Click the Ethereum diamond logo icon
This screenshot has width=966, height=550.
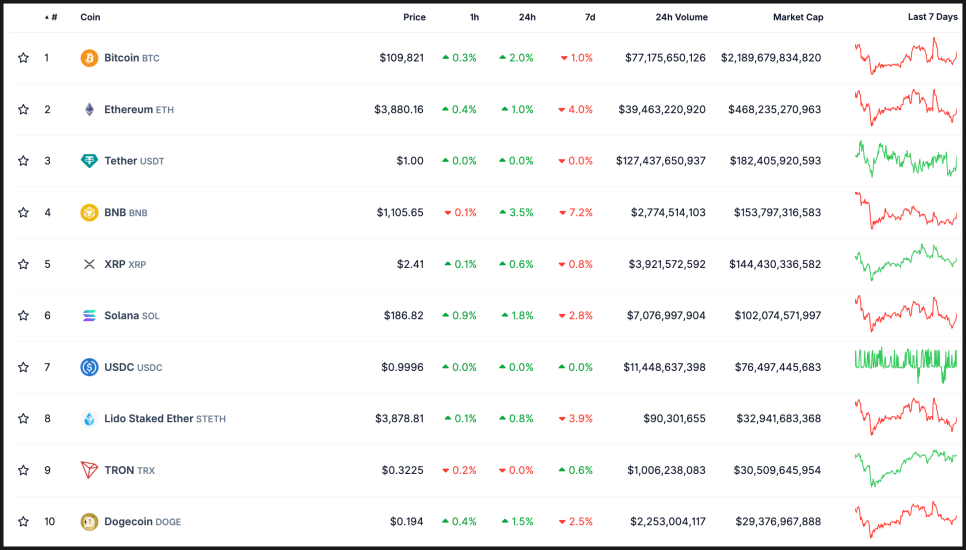(89, 110)
